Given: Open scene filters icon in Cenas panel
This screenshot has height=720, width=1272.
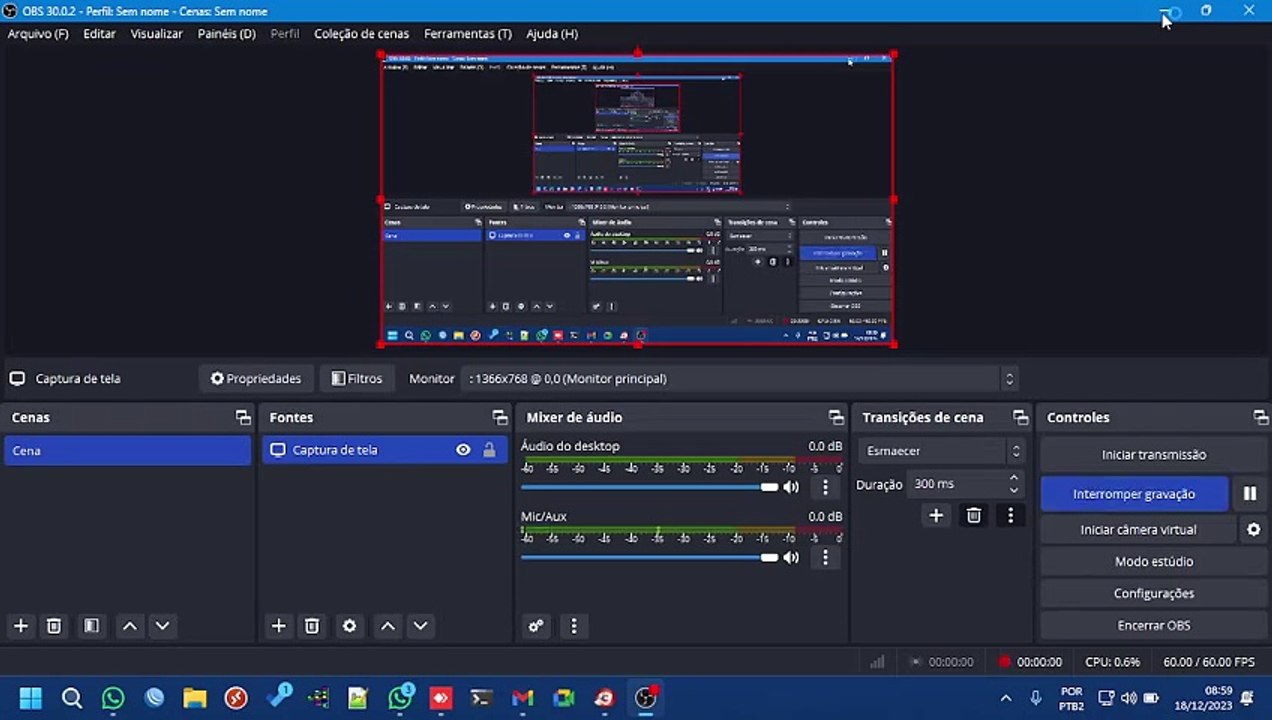Looking at the screenshot, I should click(x=91, y=626).
